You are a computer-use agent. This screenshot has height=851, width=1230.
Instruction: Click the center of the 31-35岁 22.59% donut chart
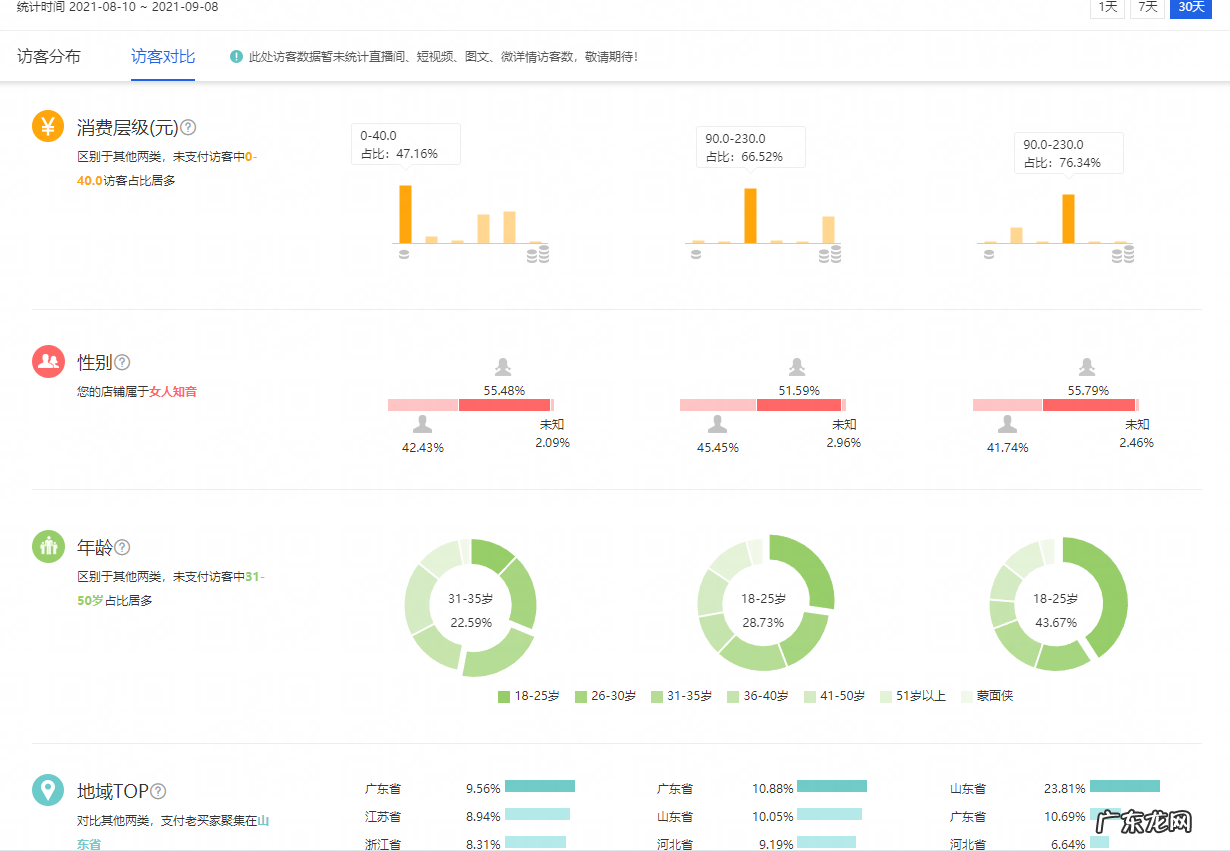pyautogui.click(x=470, y=609)
